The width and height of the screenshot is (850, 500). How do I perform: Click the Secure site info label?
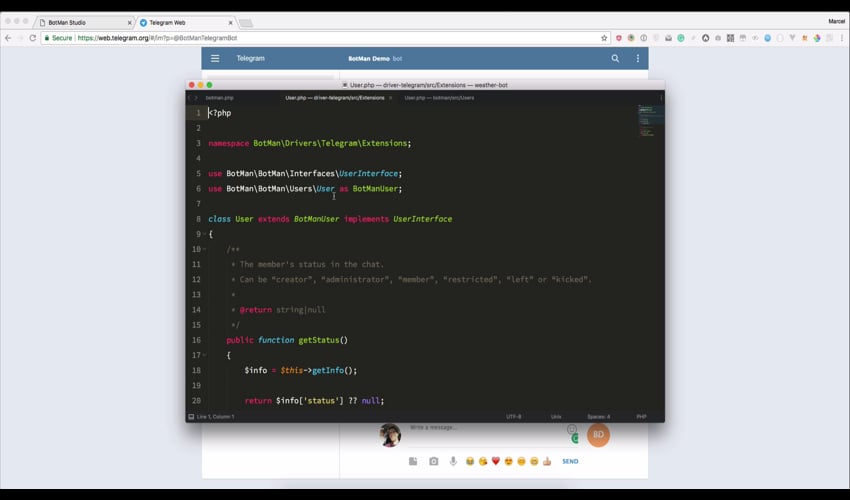click(x=58, y=38)
